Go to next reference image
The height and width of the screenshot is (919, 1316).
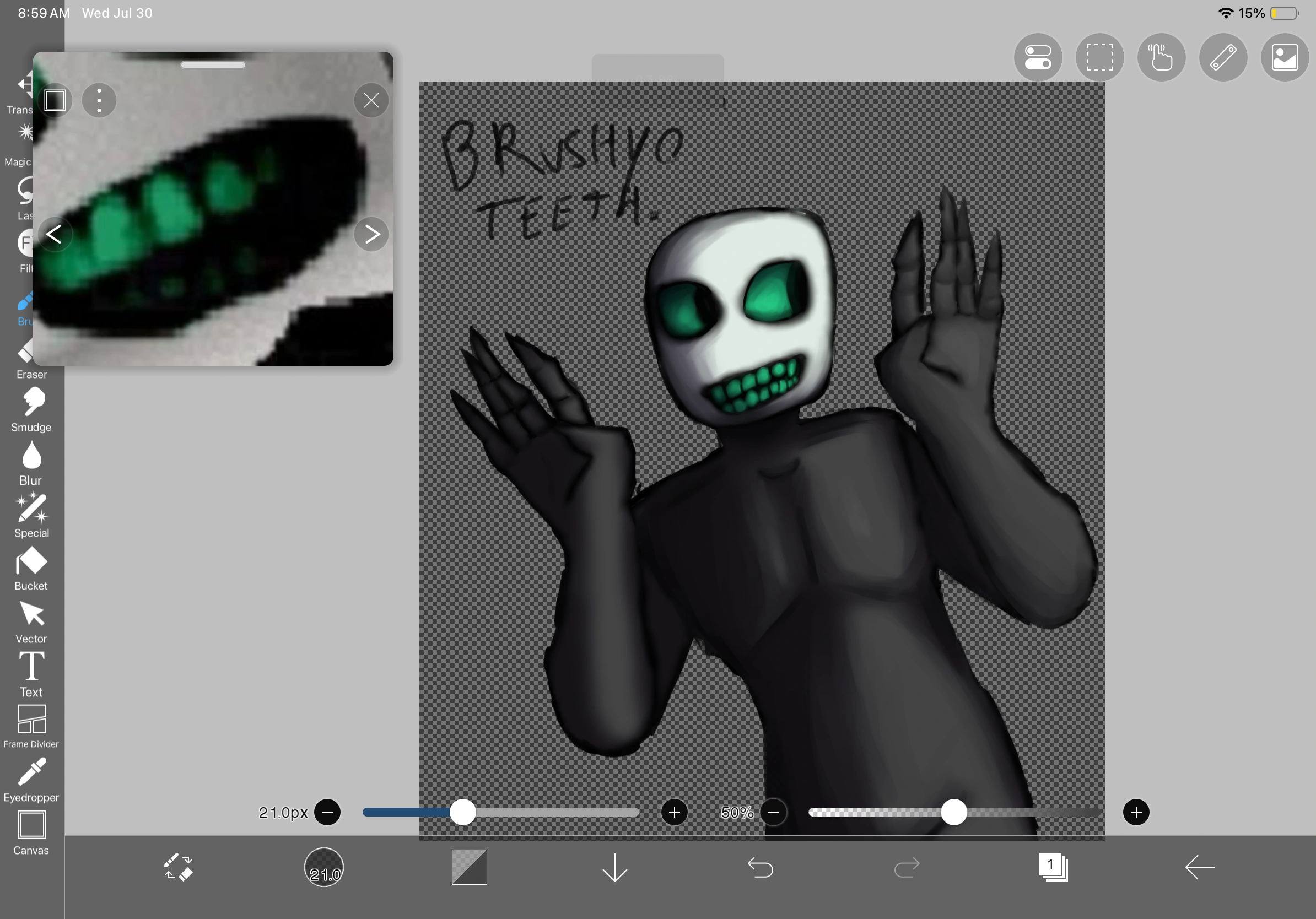click(x=371, y=234)
